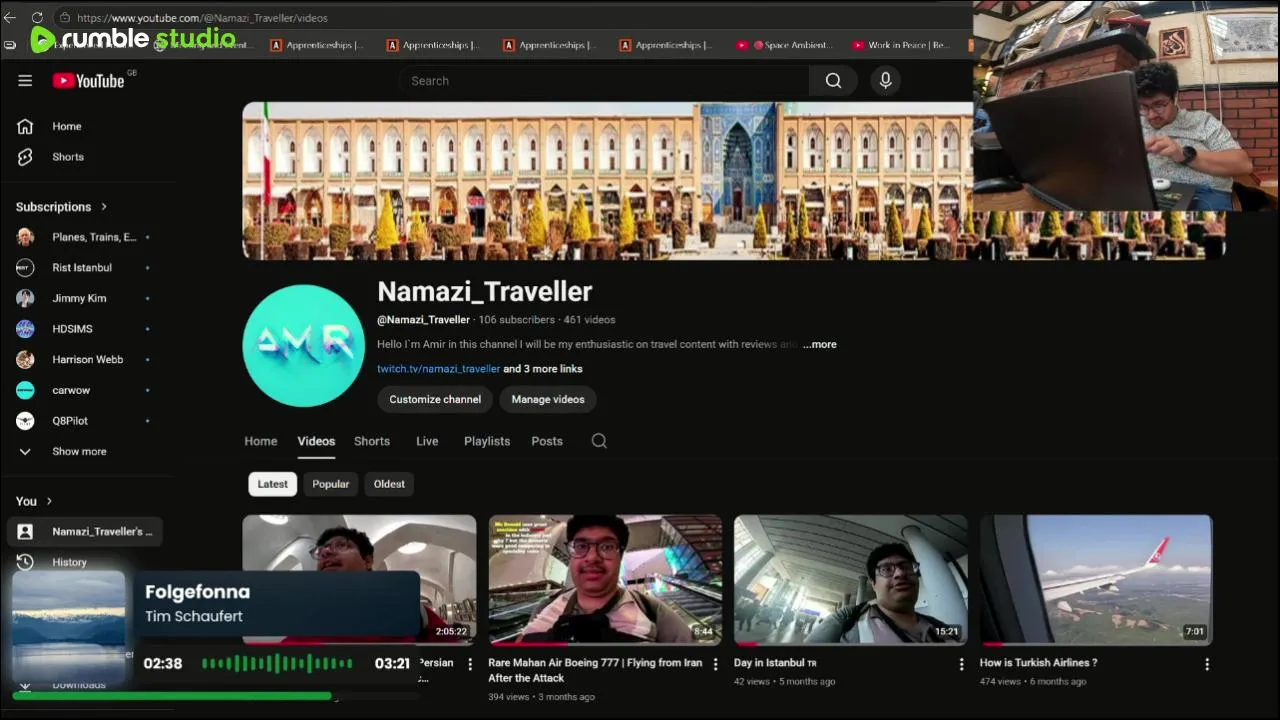This screenshot has width=1280, height=720.
Task: Open twitch.tv/namazi_traveller link
Action: click(x=438, y=369)
